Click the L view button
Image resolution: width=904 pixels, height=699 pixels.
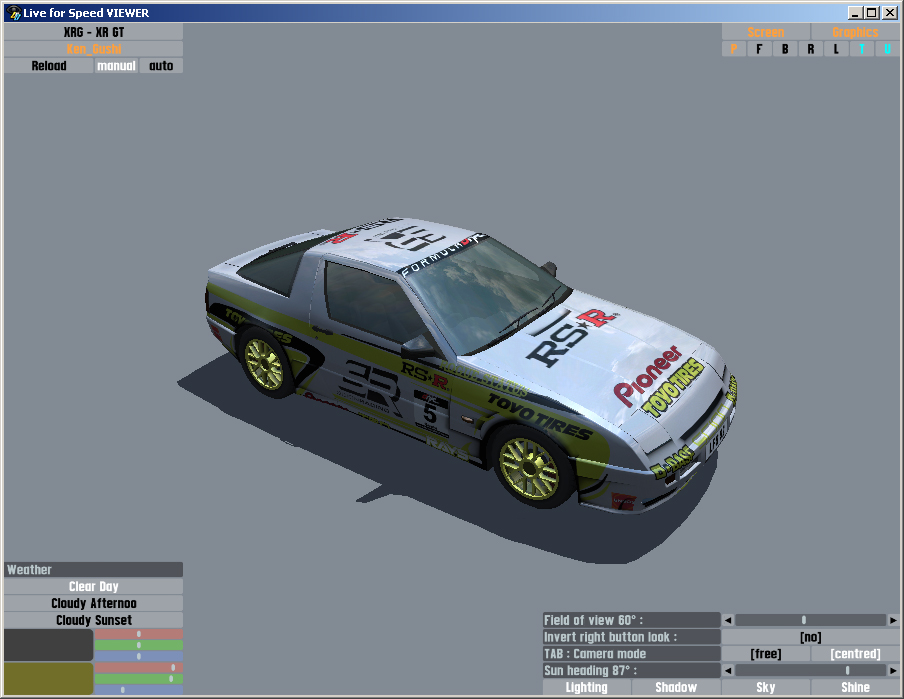[836, 49]
